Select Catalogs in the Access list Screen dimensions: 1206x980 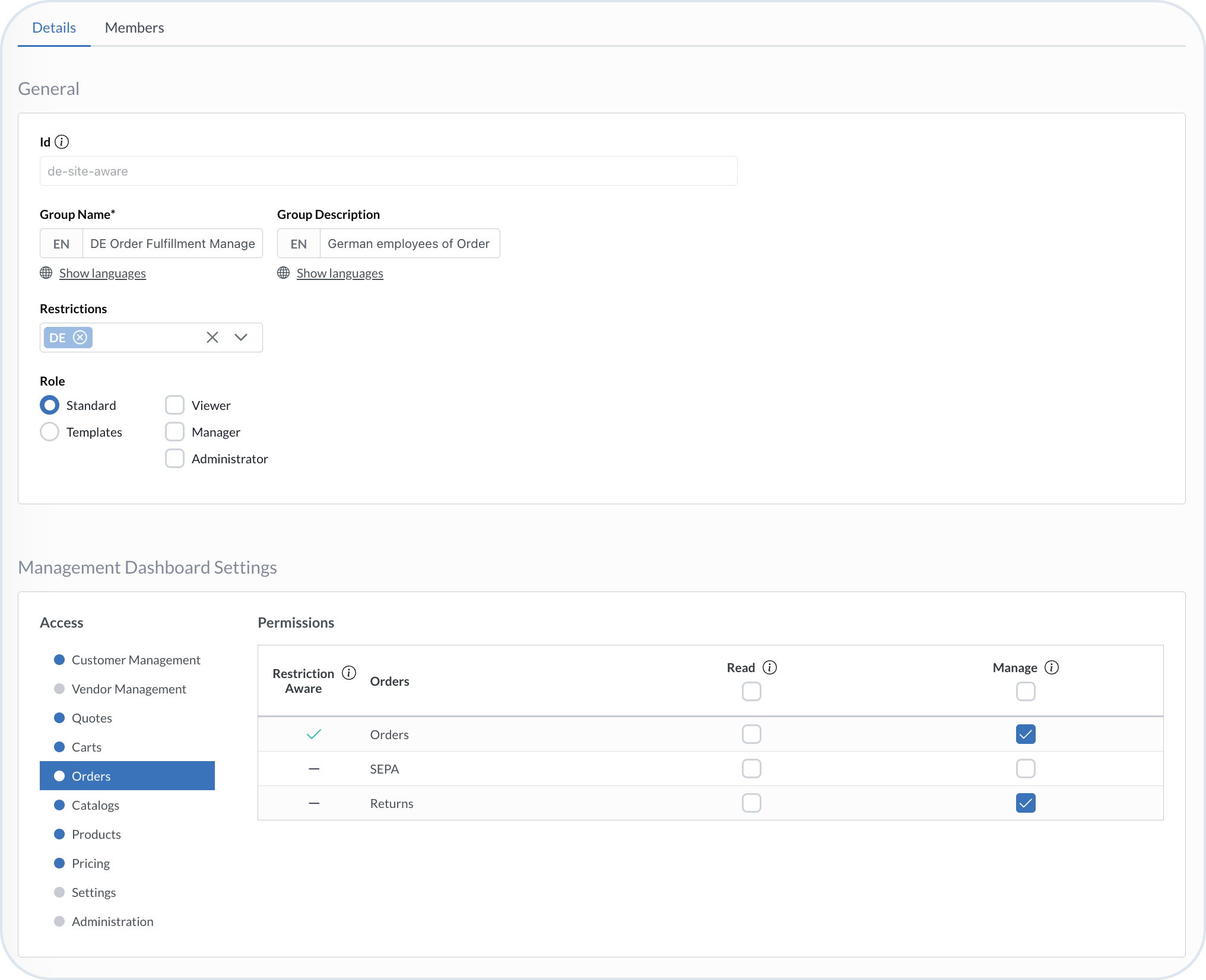coord(96,805)
